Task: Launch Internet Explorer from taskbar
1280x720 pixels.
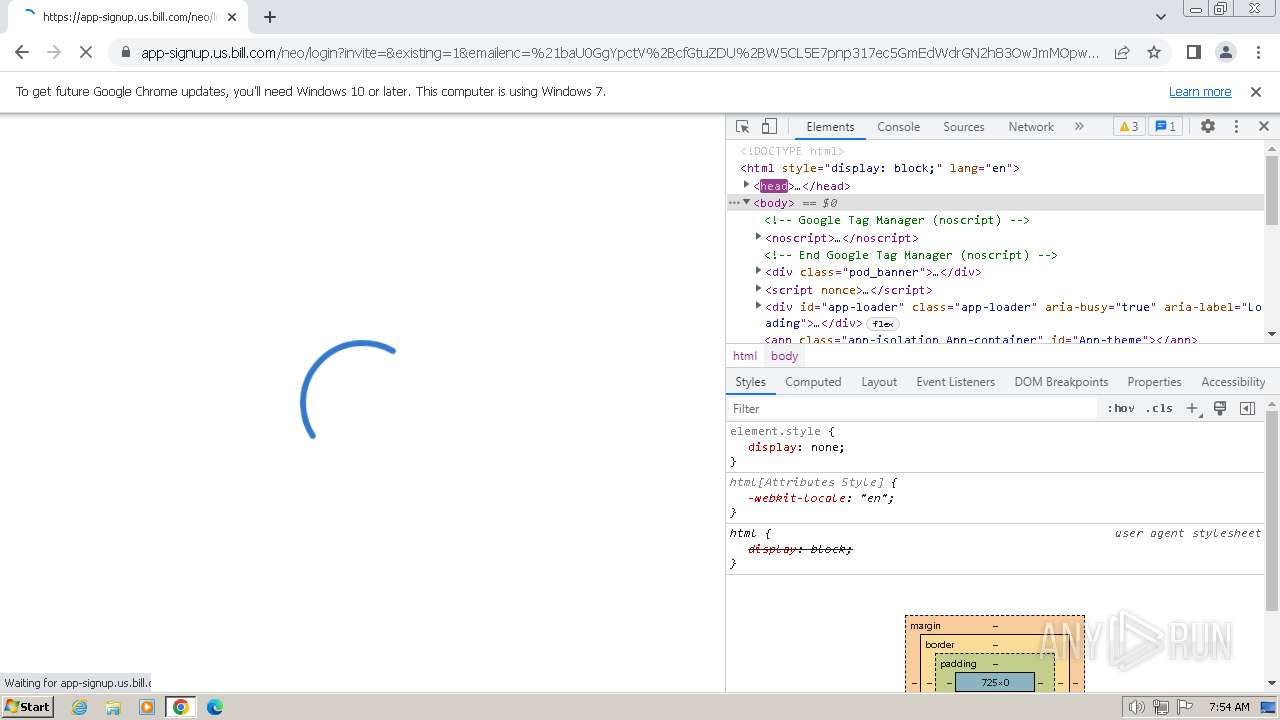Action: (80, 707)
